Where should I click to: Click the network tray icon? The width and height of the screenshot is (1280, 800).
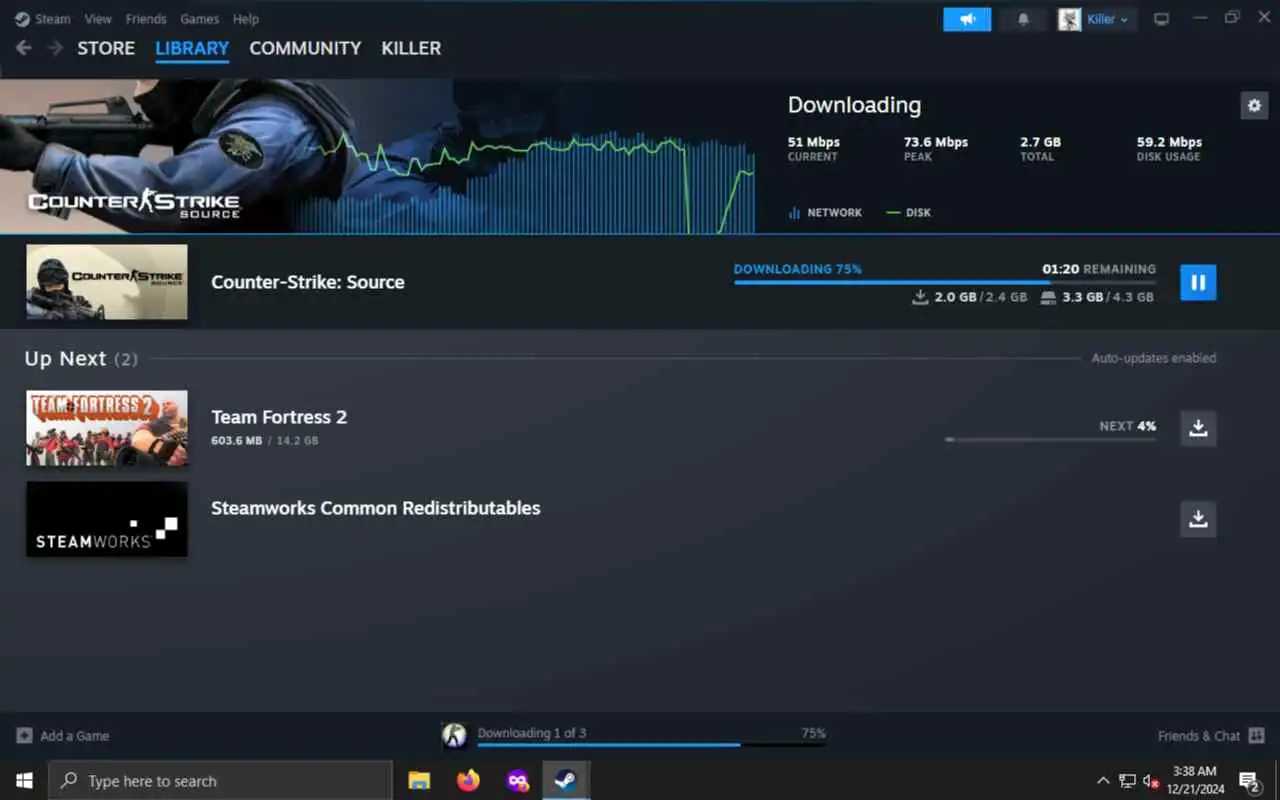1127,781
